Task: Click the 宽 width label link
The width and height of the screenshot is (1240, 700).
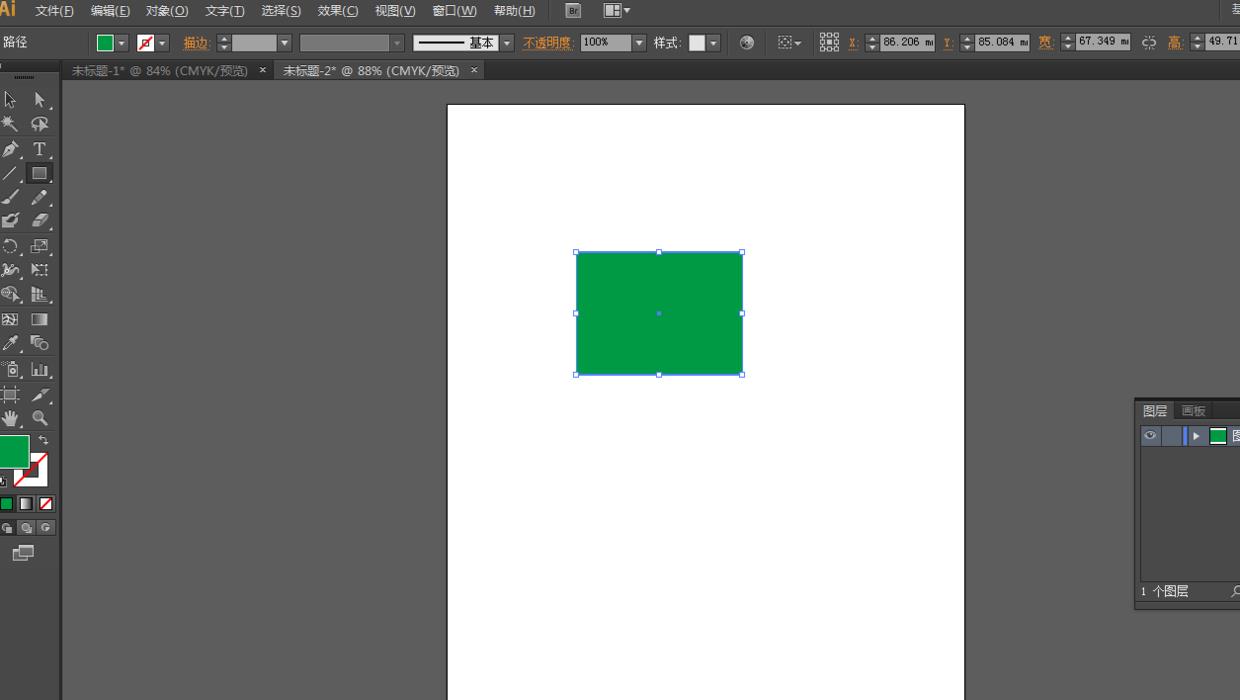Action: click(x=1045, y=43)
